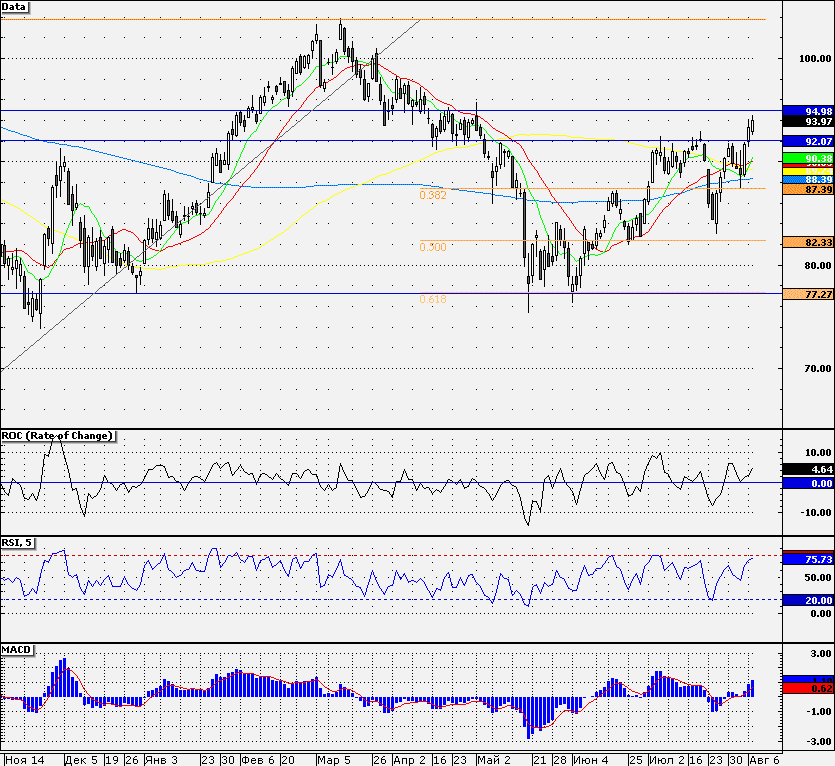
Task: Select the 94.98 blue price level tag
Action: (x=809, y=111)
